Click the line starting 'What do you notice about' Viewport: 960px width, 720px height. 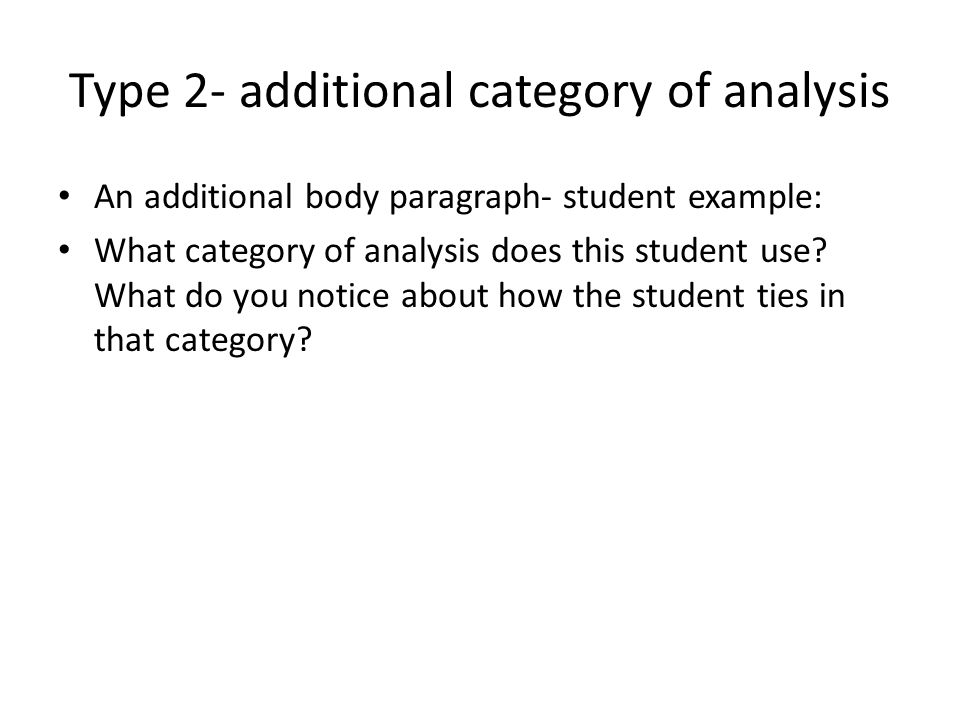[x=470, y=296]
